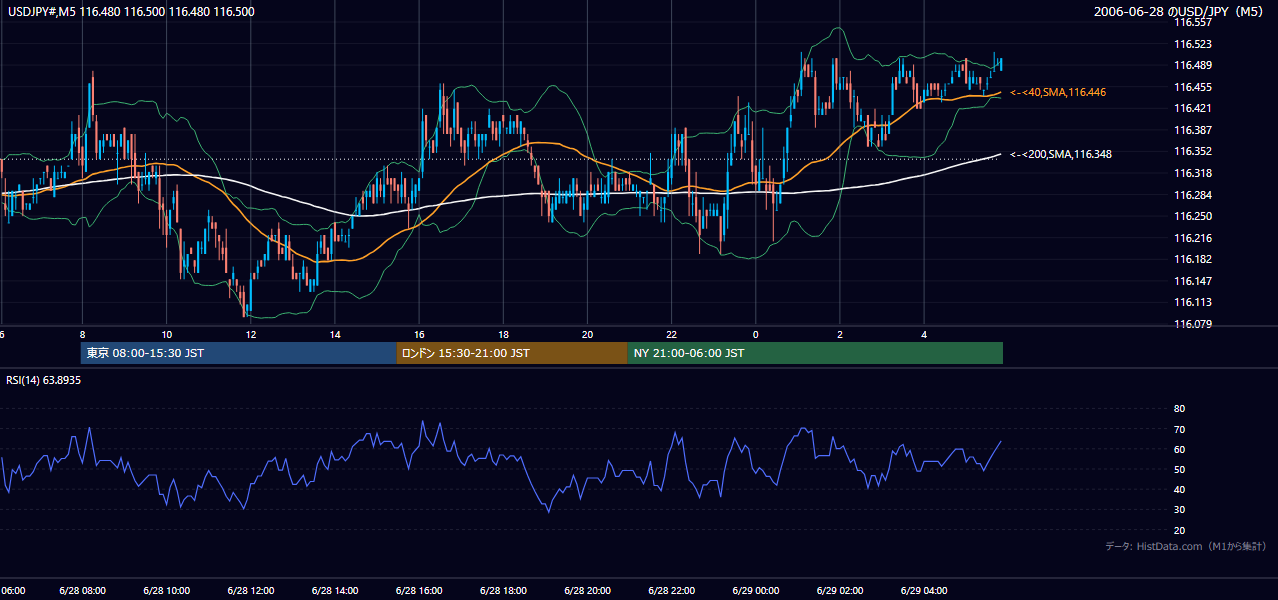Click the 6/29 04:00 bottom time label
The height and width of the screenshot is (600, 1278).
(924, 591)
